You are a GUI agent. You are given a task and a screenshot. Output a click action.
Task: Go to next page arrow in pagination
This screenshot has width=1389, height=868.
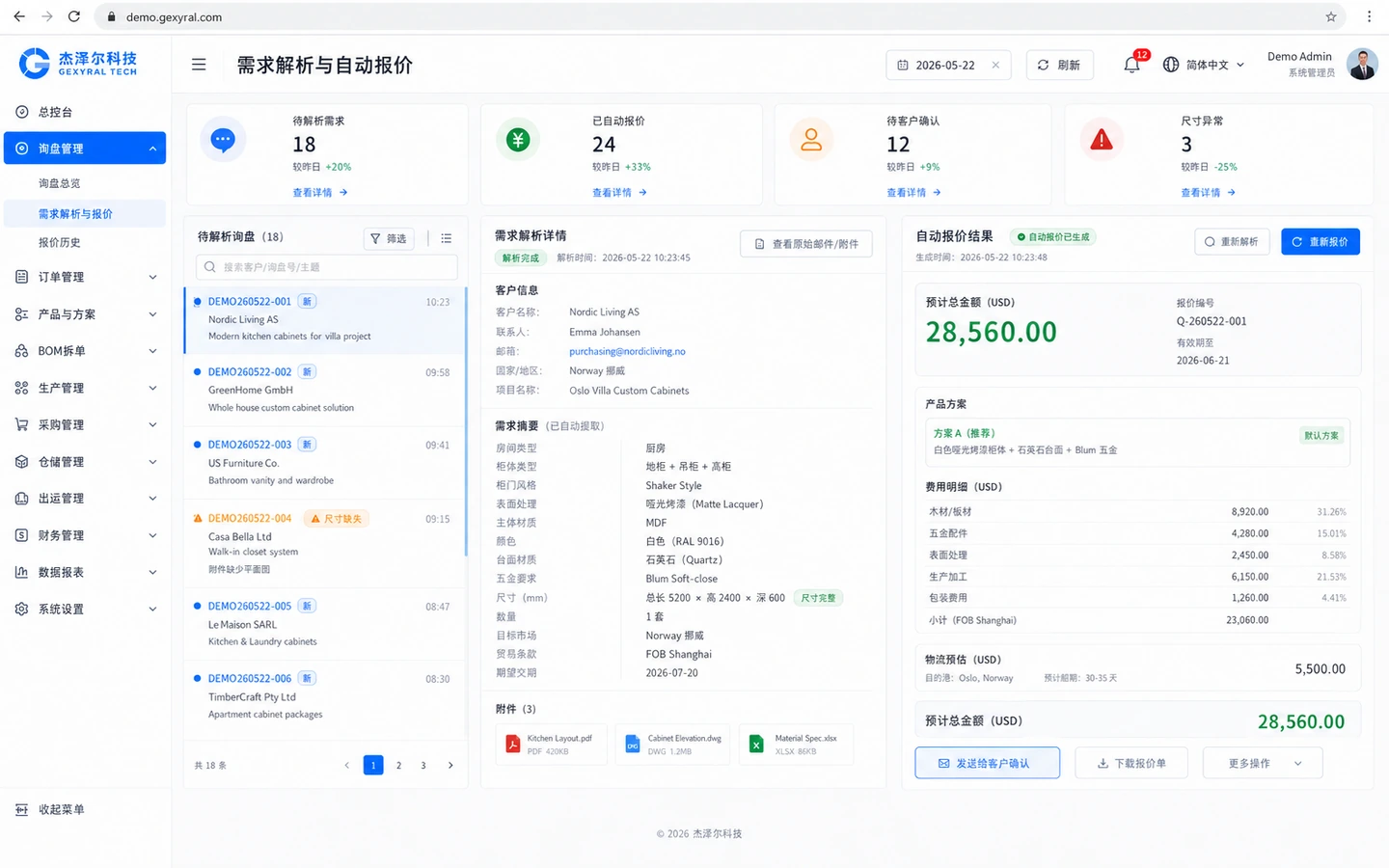[449, 766]
